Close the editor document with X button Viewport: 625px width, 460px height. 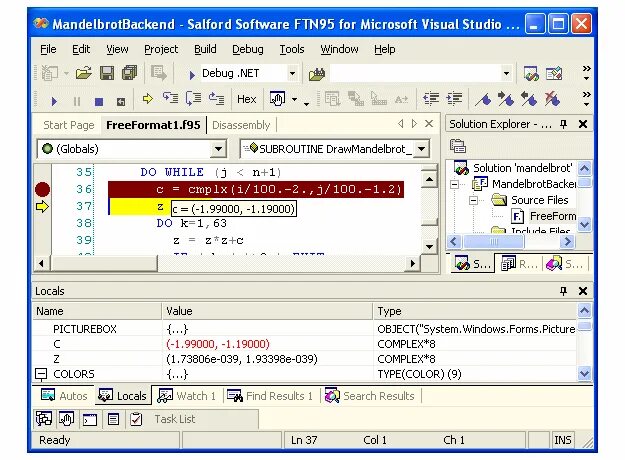(429, 124)
